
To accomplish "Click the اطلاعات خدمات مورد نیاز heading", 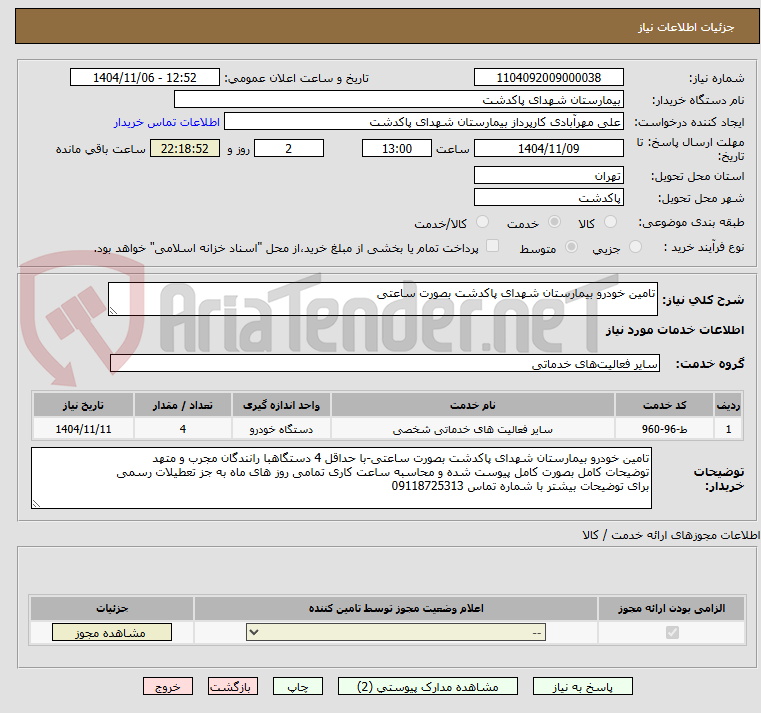I will tap(675, 330).
